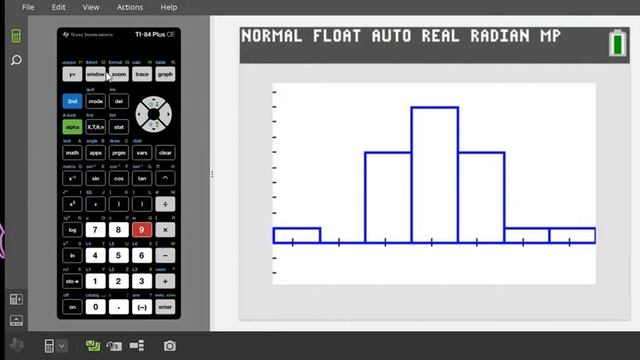Click the key press history toolbar icon
640x360 pixels.
coord(114,346)
